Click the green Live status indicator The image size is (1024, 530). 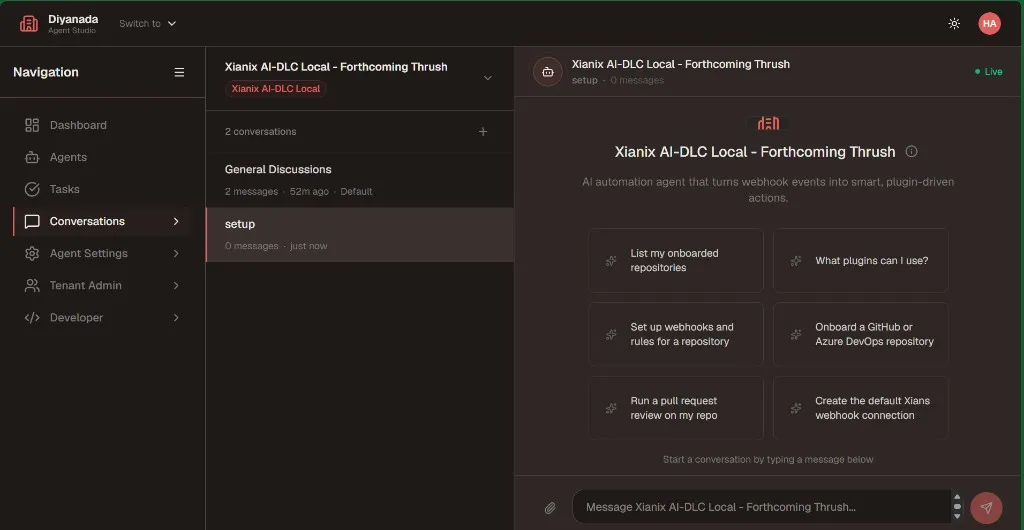(989, 72)
